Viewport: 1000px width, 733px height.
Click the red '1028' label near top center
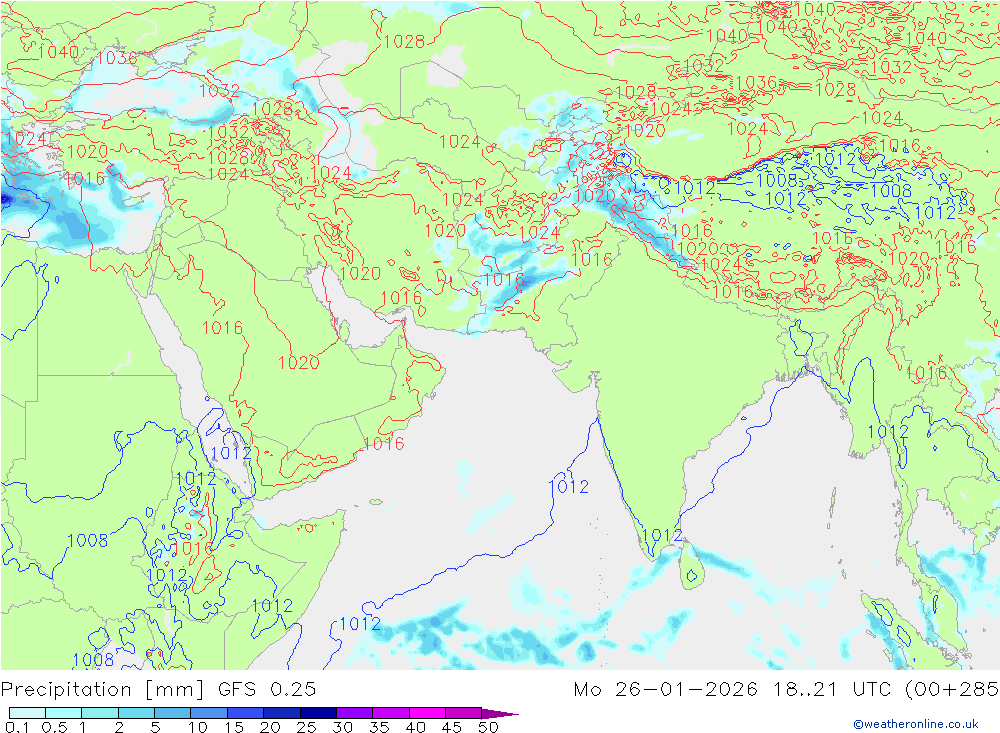404,41
